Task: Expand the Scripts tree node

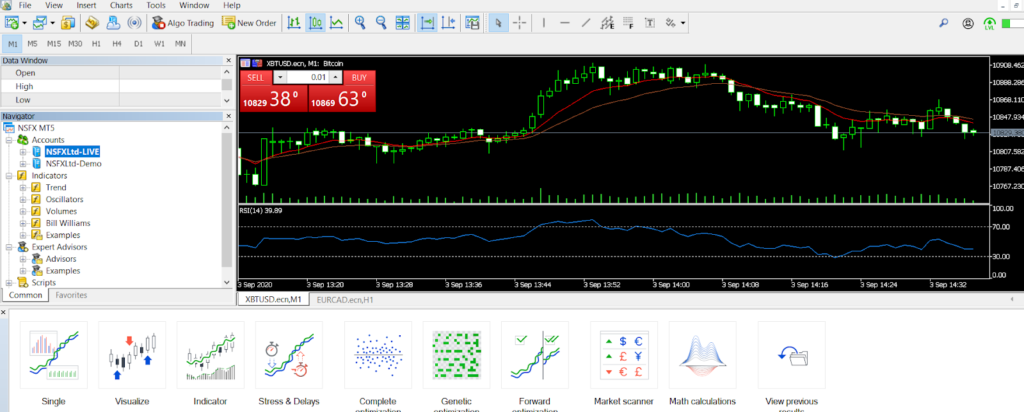Action: (x=9, y=283)
